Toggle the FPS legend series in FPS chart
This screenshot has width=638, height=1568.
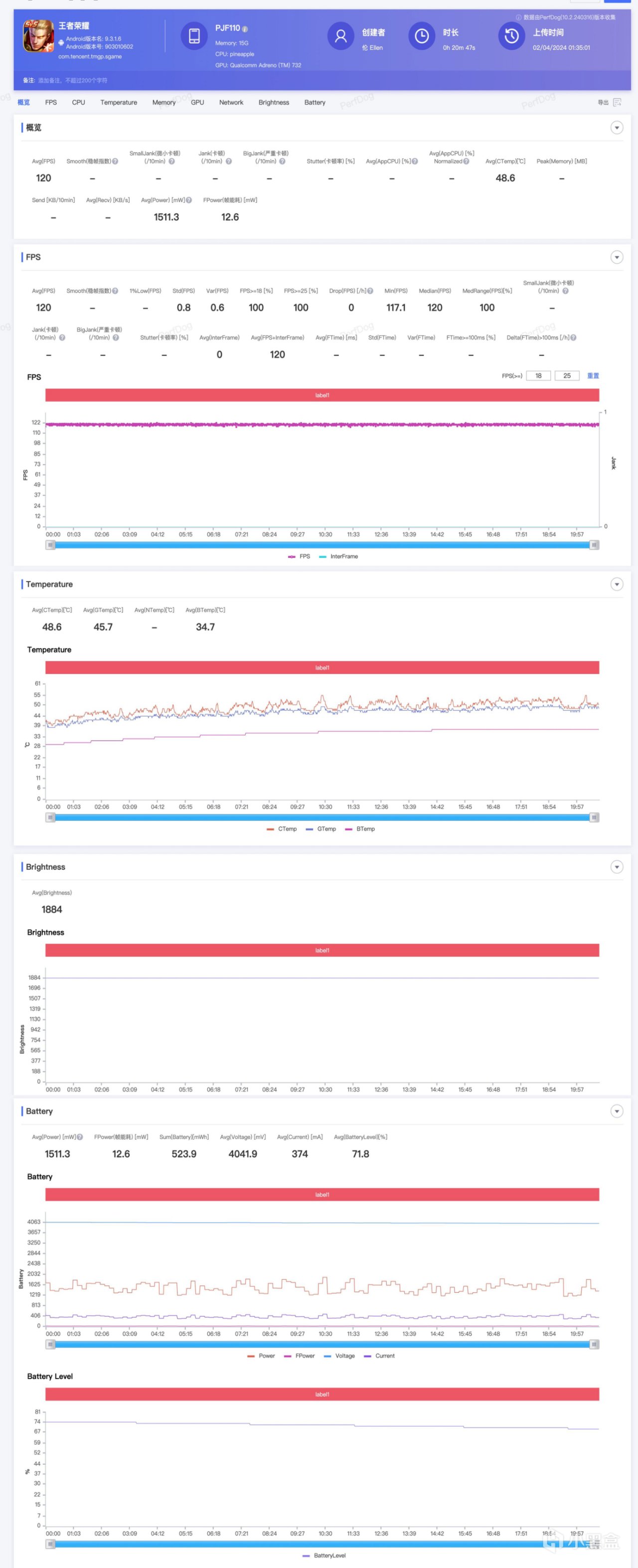tap(299, 556)
